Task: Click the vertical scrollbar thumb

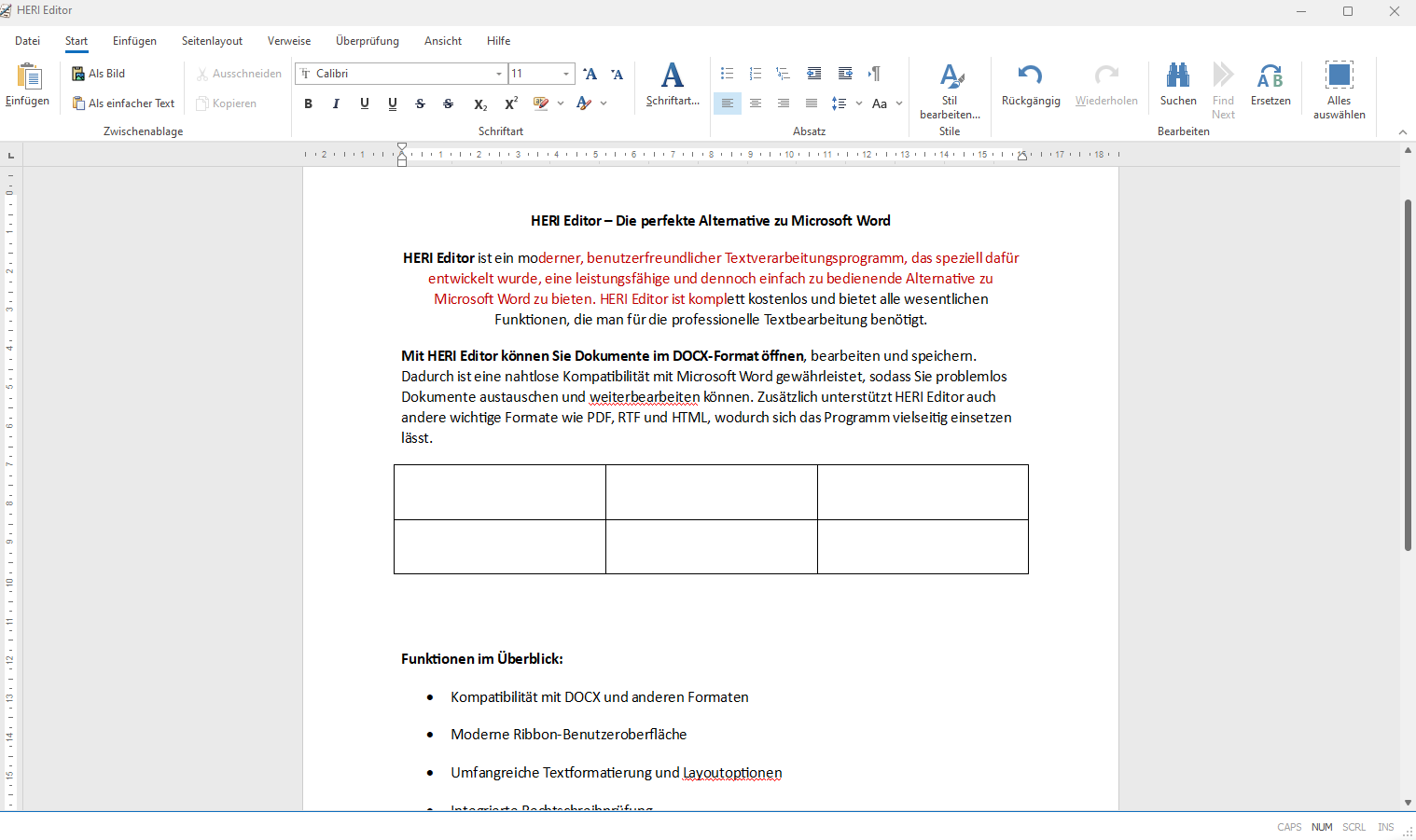Action: point(1409,374)
